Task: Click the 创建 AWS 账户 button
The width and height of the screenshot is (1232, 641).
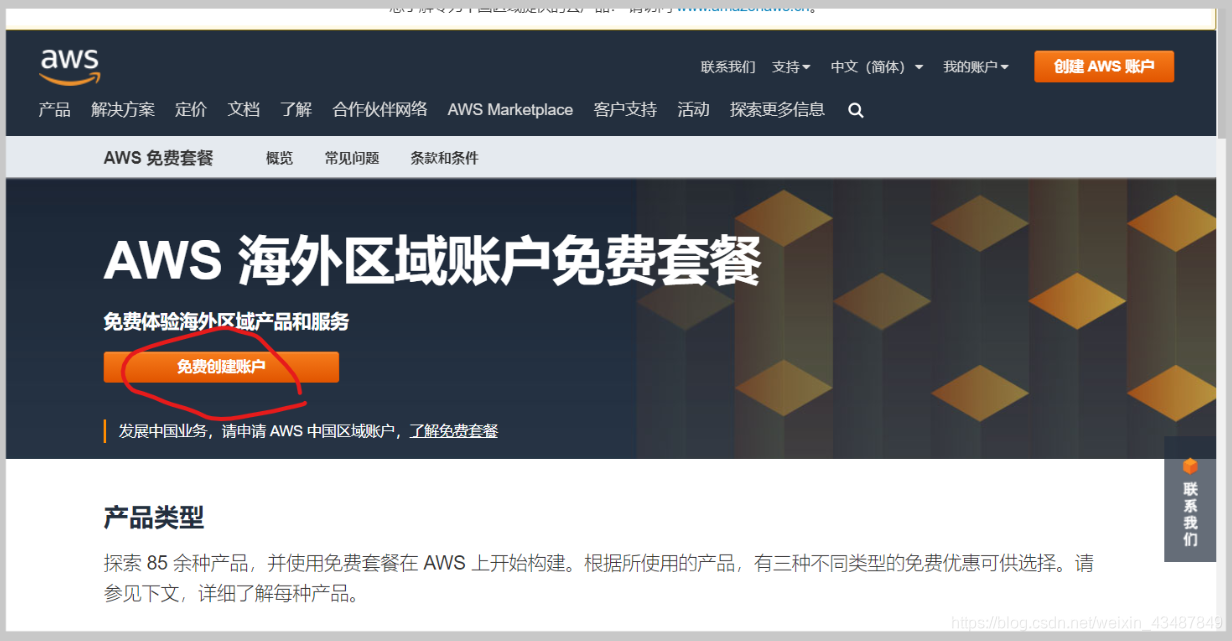Action: [x=1104, y=66]
